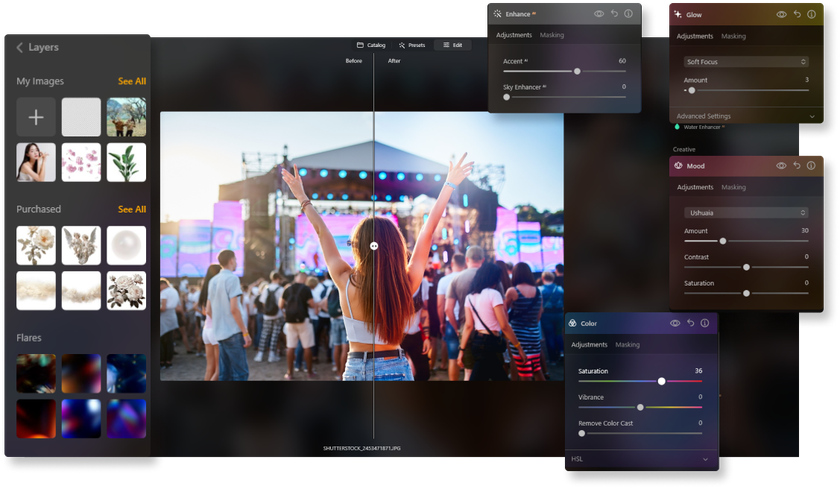Click the Before label above the photo
The height and width of the screenshot is (489, 840).
point(354,61)
